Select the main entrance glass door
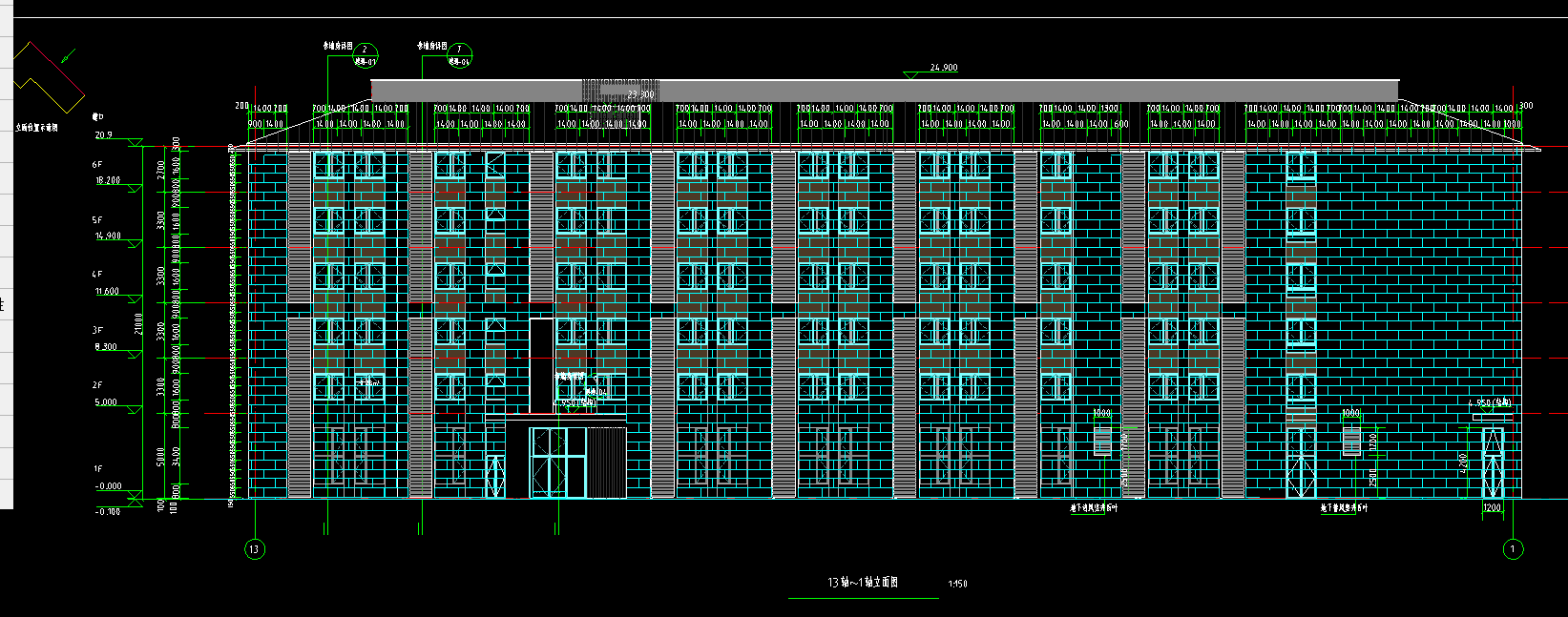Viewport: 1568px width, 617px height. coord(558,463)
